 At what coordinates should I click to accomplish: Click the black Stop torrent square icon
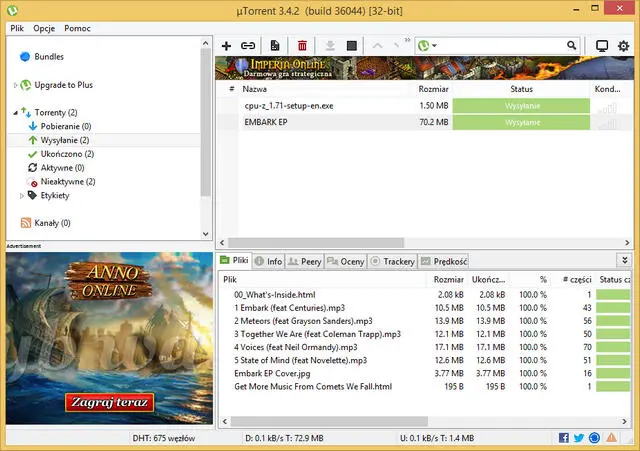pos(351,46)
